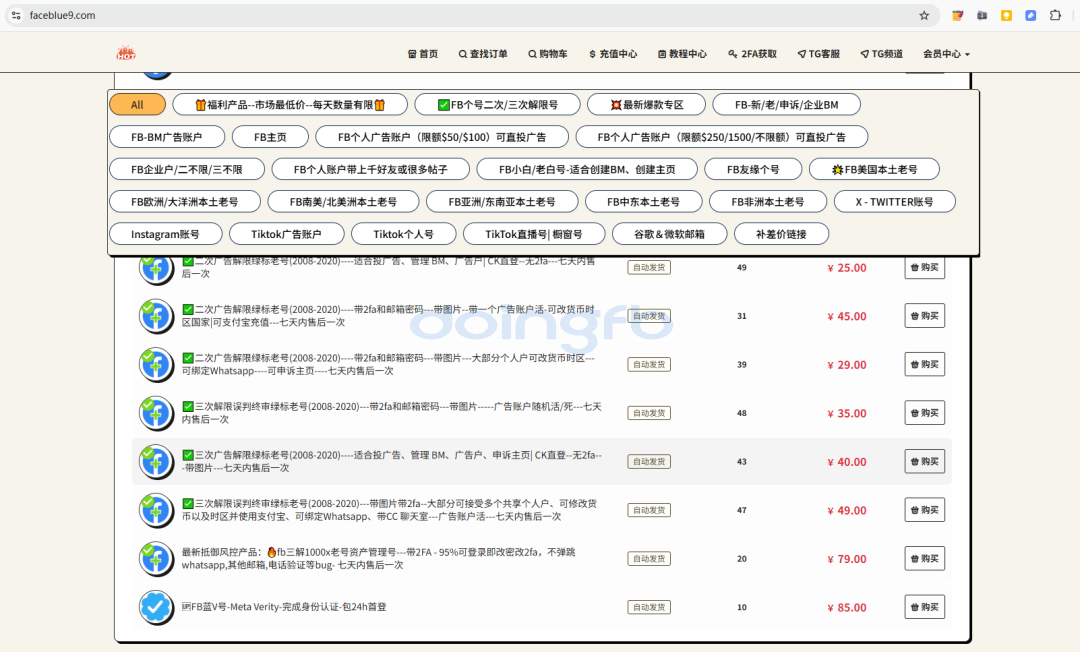Select the FB欧洲/大洋洲本土老号 category
The image size is (1080, 652).
pos(185,202)
